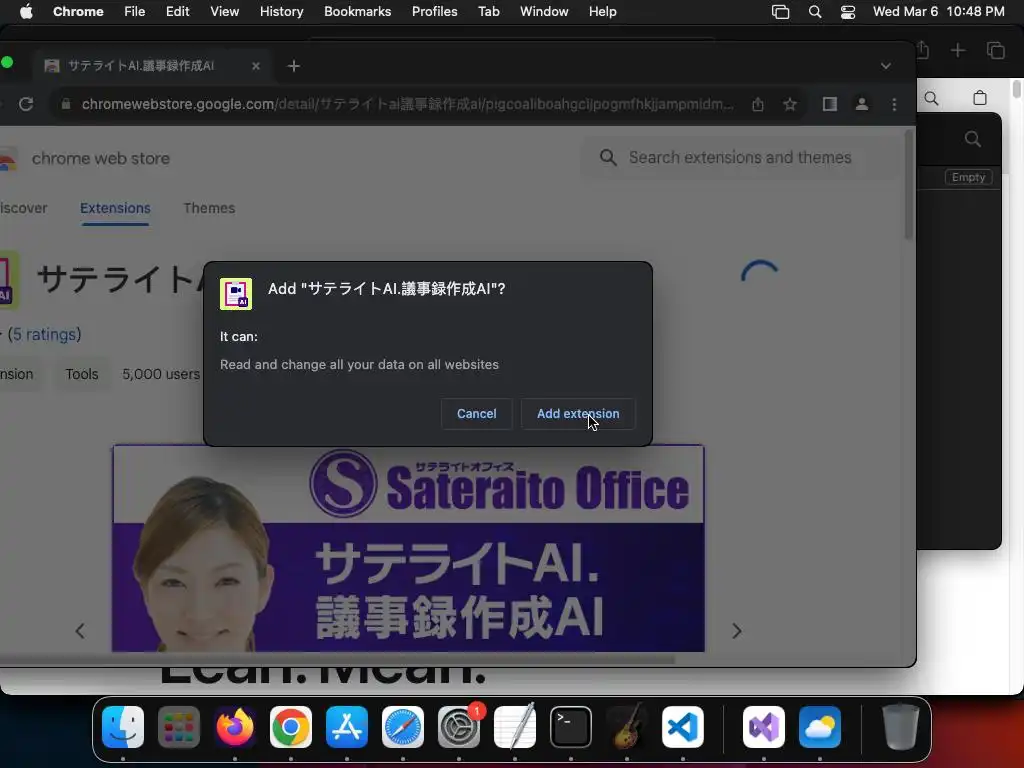Open the Chrome menu in the menu bar
The width and height of the screenshot is (1024, 768).
tap(78, 11)
